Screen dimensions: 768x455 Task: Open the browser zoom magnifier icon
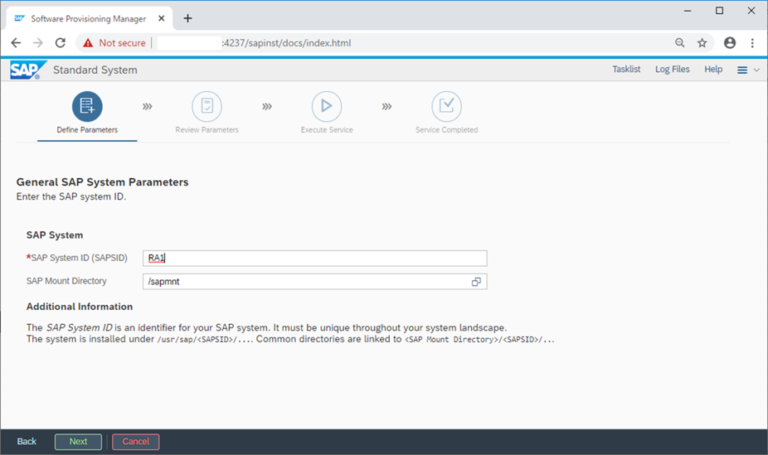pyautogui.click(x=680, y=43)
